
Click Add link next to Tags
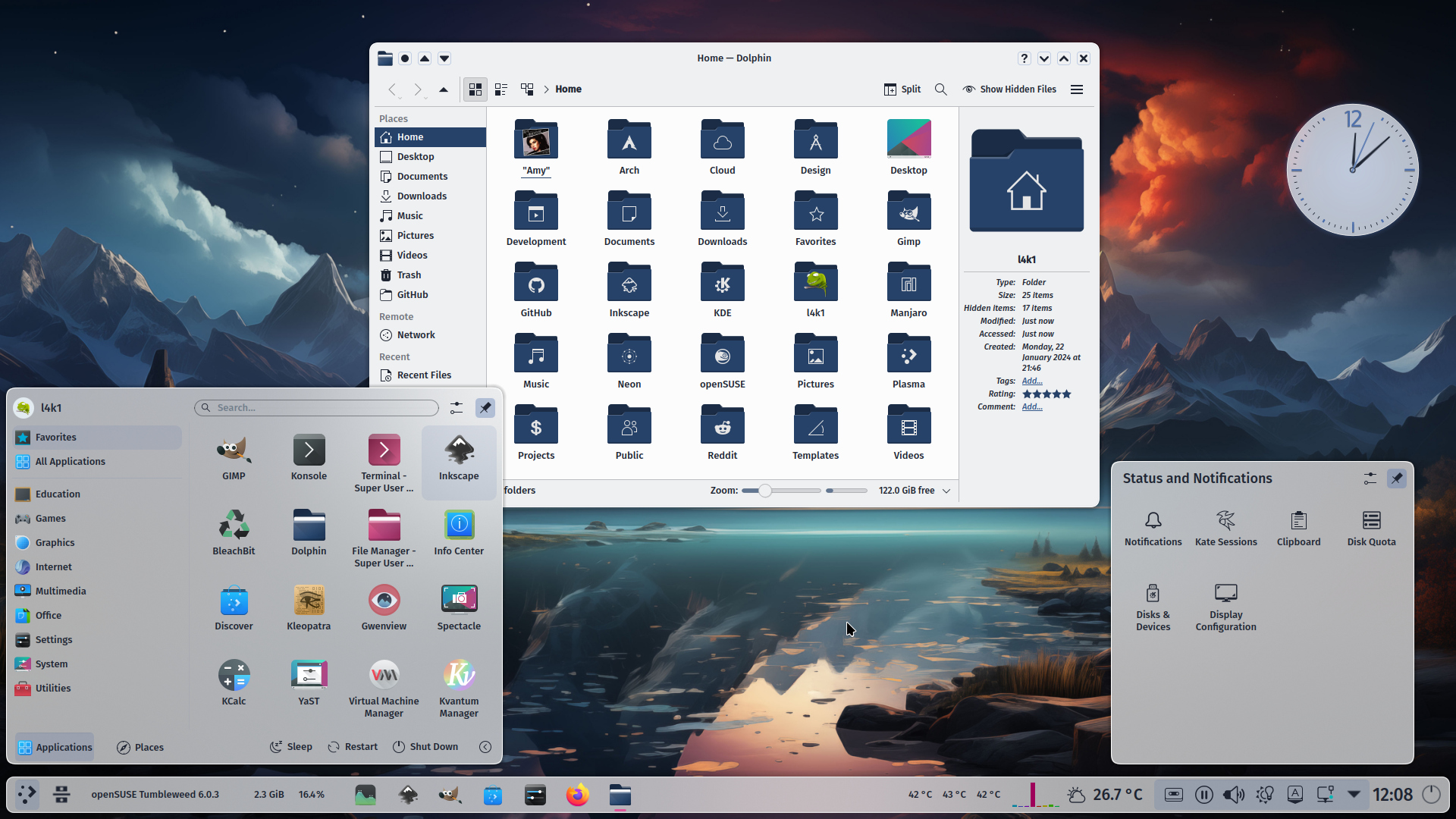[x=1032, y=381]
